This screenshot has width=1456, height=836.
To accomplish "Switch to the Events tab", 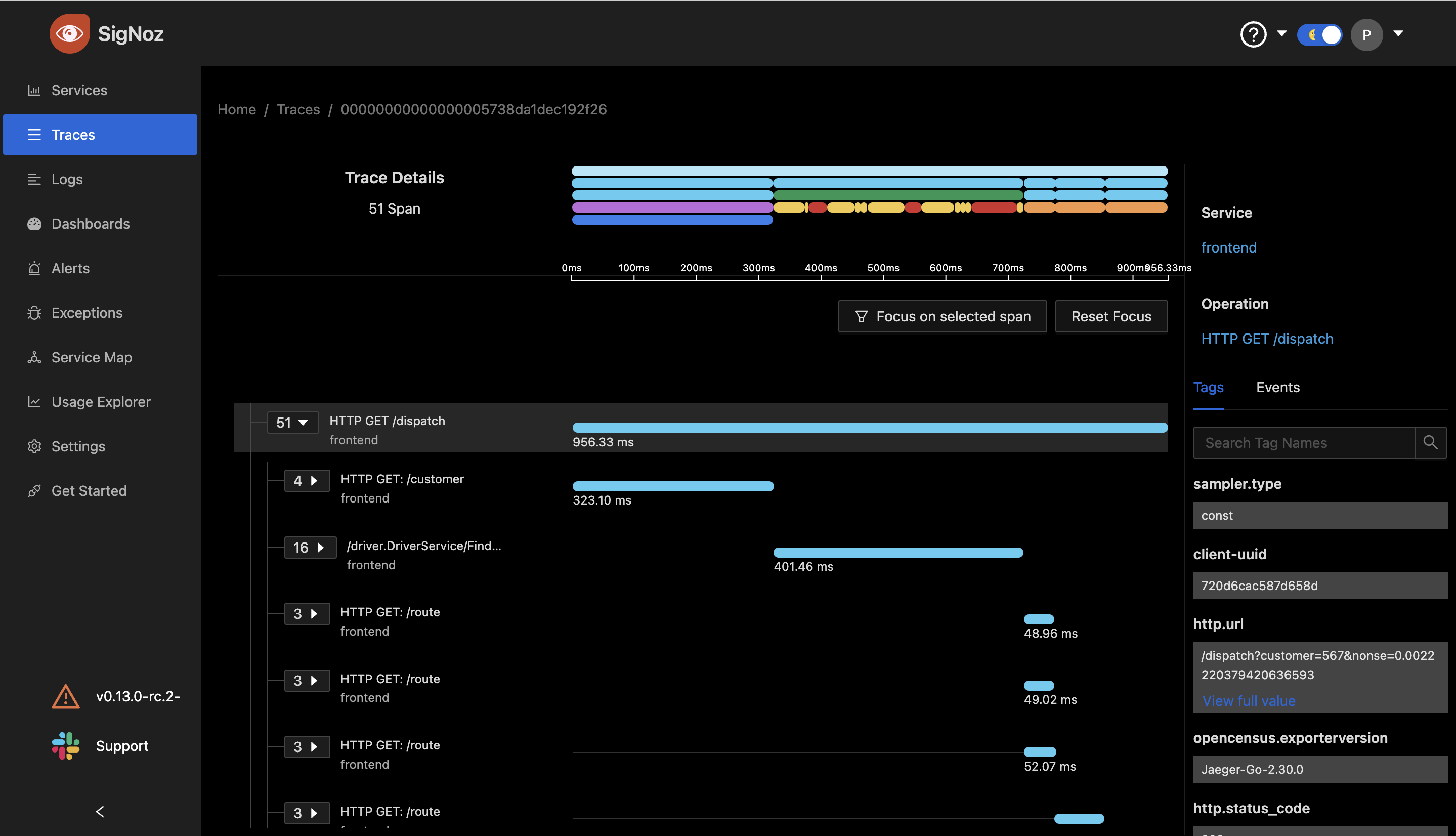I will tap(1277, 387).
